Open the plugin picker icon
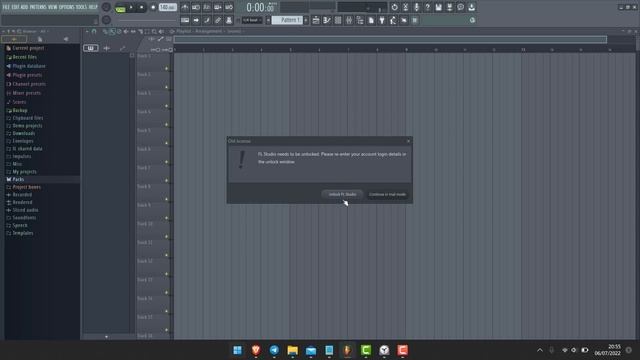640x360 pixels. click(382, 20)
